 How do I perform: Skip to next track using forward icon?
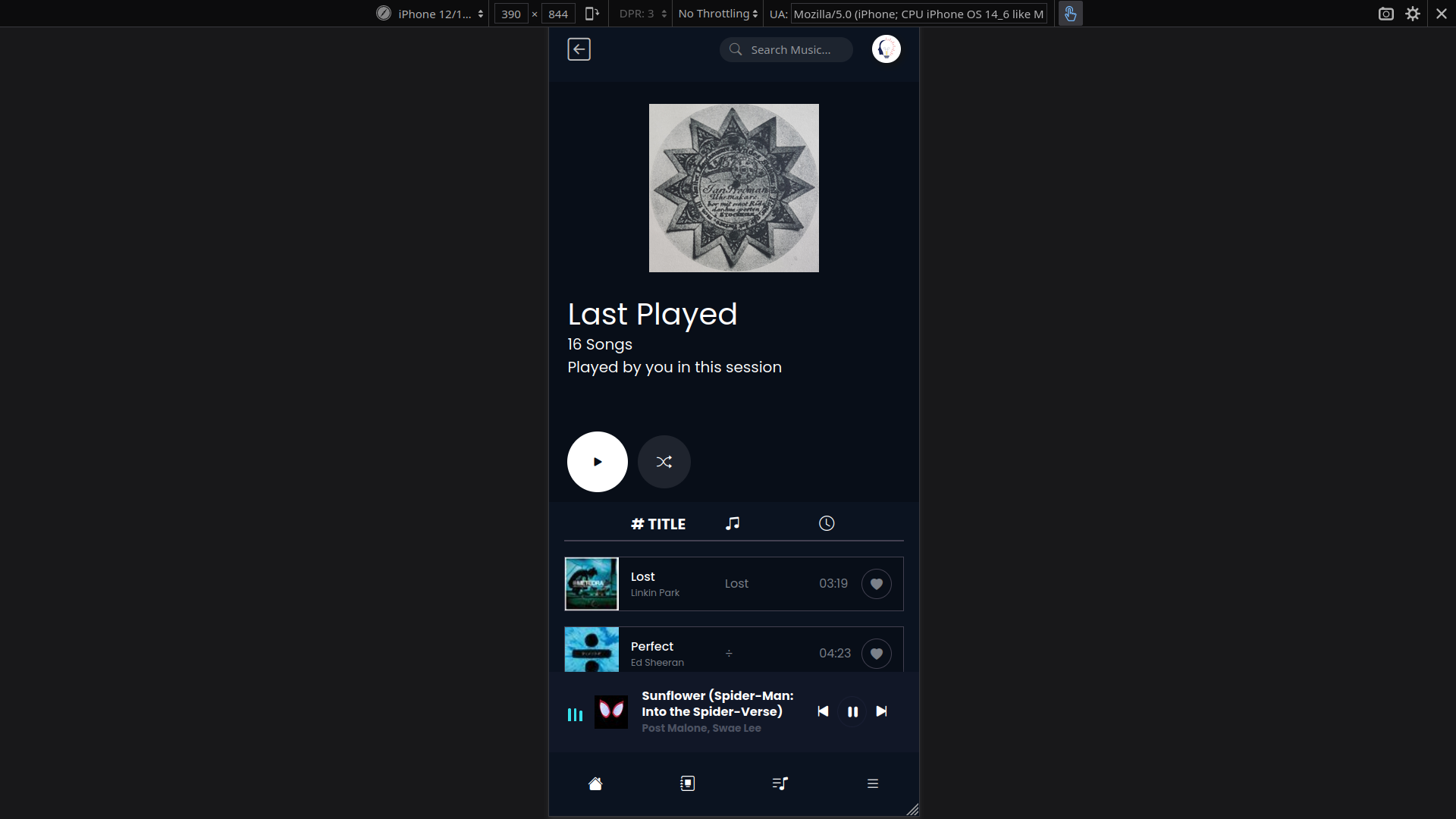pyautogui.click(x=882, y=711)
